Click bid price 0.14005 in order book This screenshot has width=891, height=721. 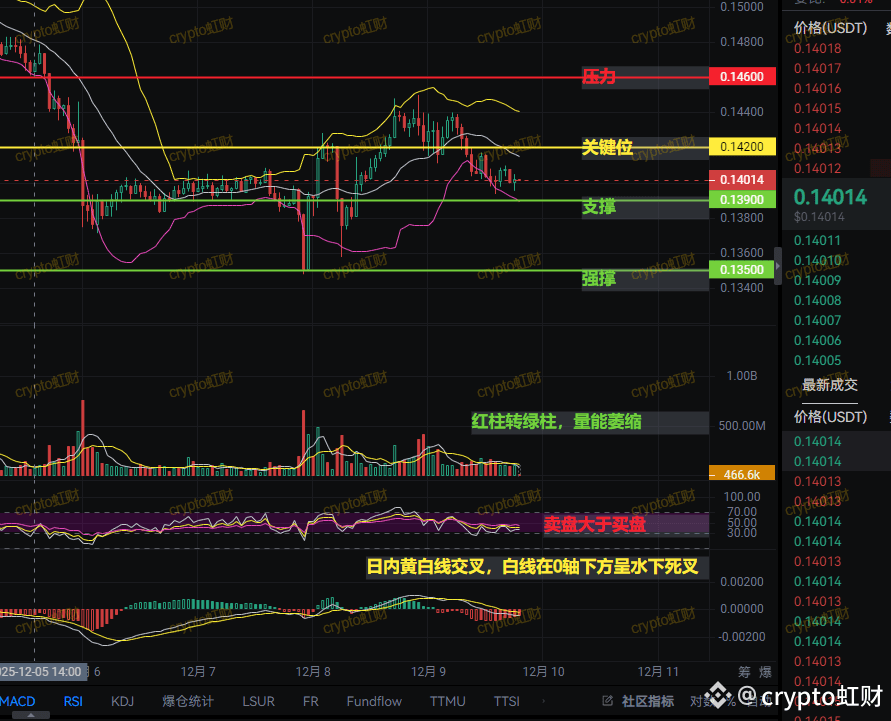click(817, 360)
